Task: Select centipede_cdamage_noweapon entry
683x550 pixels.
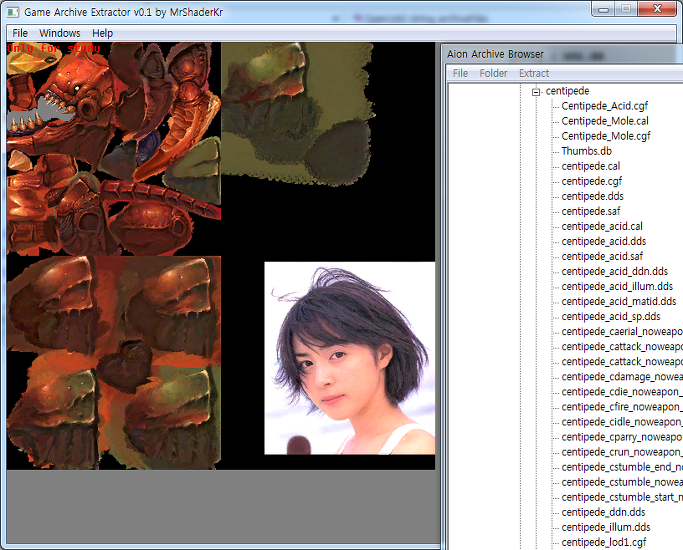Action: [x=622, y=377]
